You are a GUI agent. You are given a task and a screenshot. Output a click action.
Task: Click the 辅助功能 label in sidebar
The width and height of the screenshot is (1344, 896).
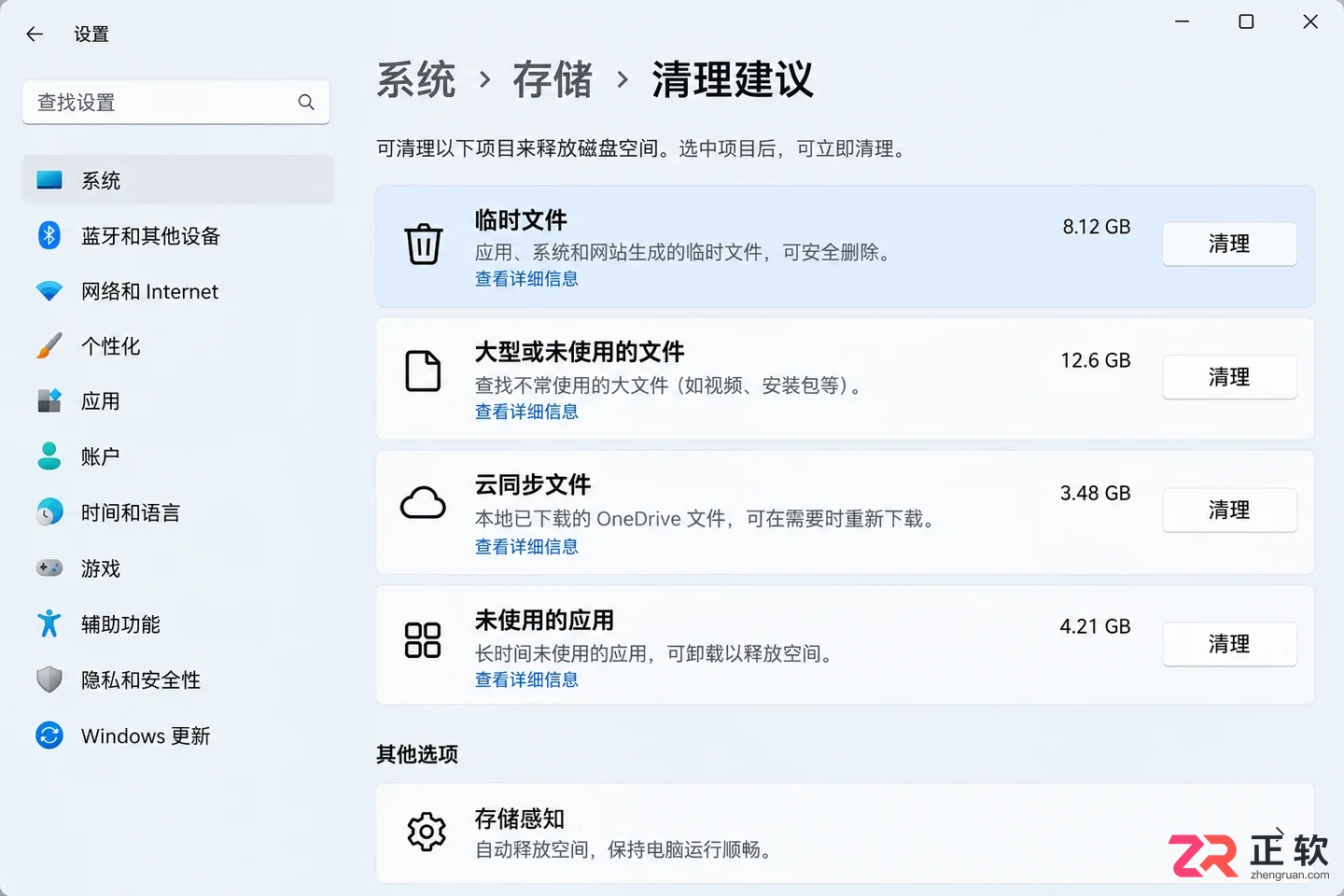pos(120,624)
